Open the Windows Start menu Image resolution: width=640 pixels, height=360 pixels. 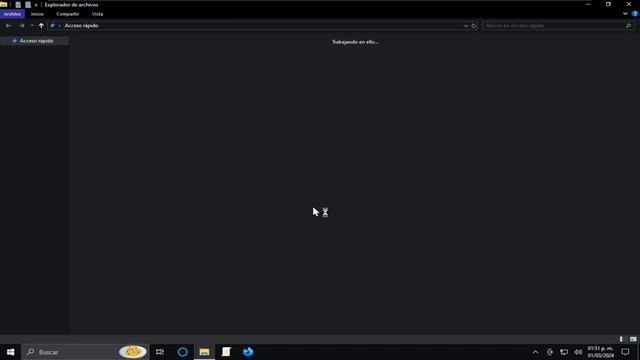point(11,352)
